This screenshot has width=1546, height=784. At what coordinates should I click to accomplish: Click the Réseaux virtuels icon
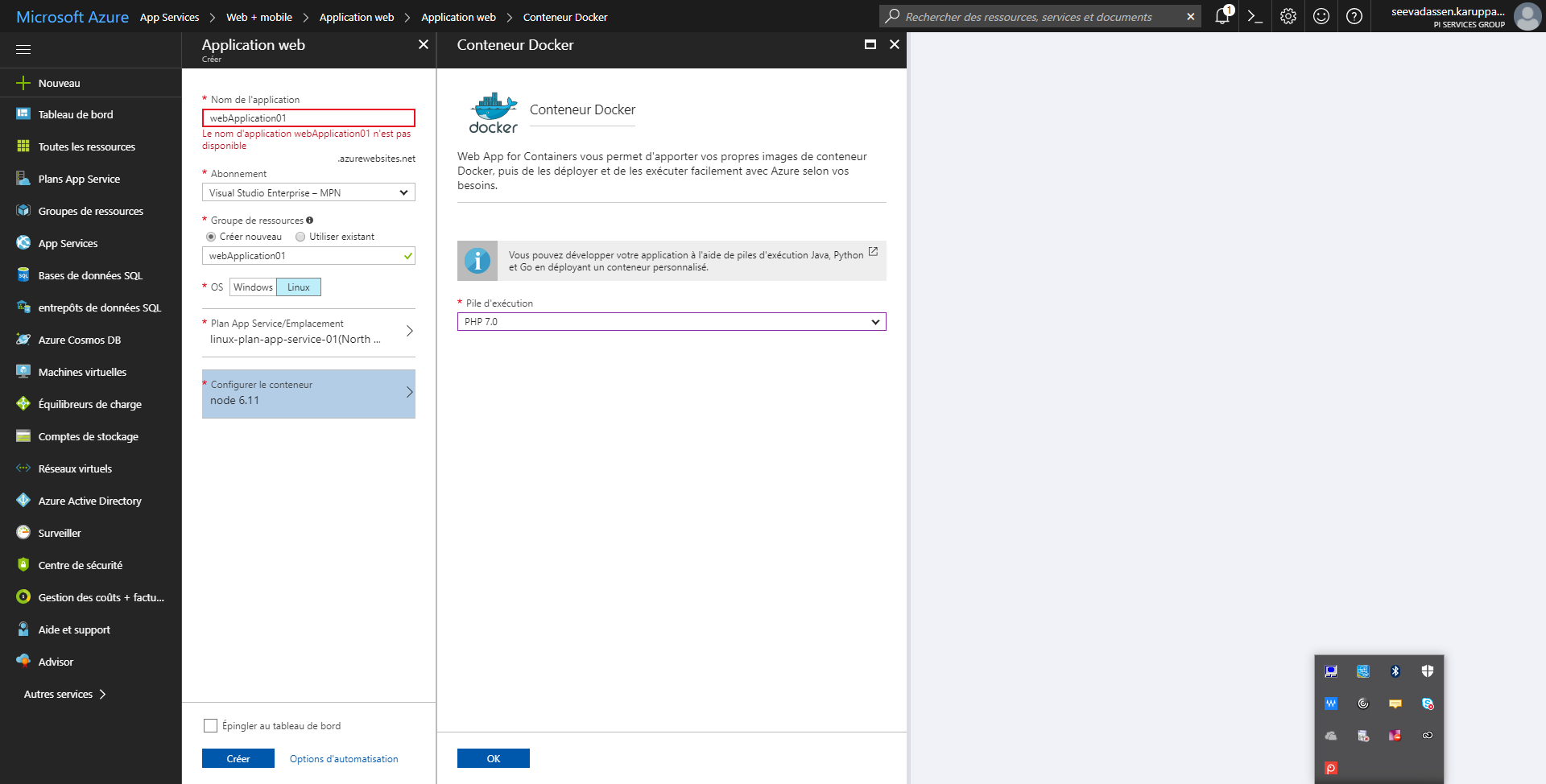point(23,468)
